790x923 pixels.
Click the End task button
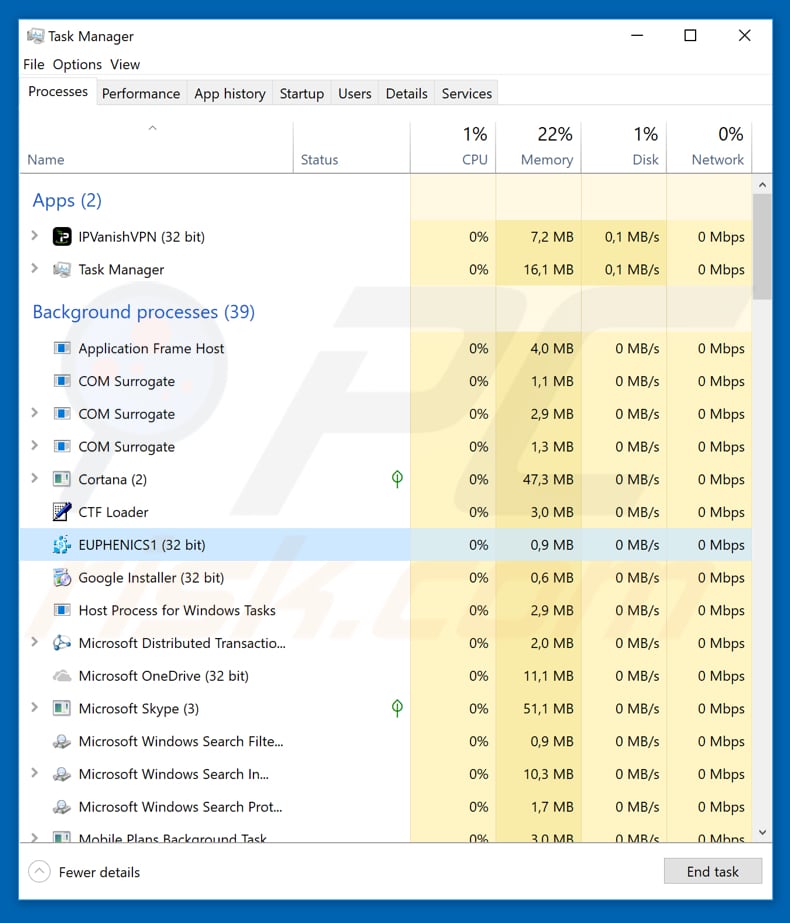tap(713, 871)
